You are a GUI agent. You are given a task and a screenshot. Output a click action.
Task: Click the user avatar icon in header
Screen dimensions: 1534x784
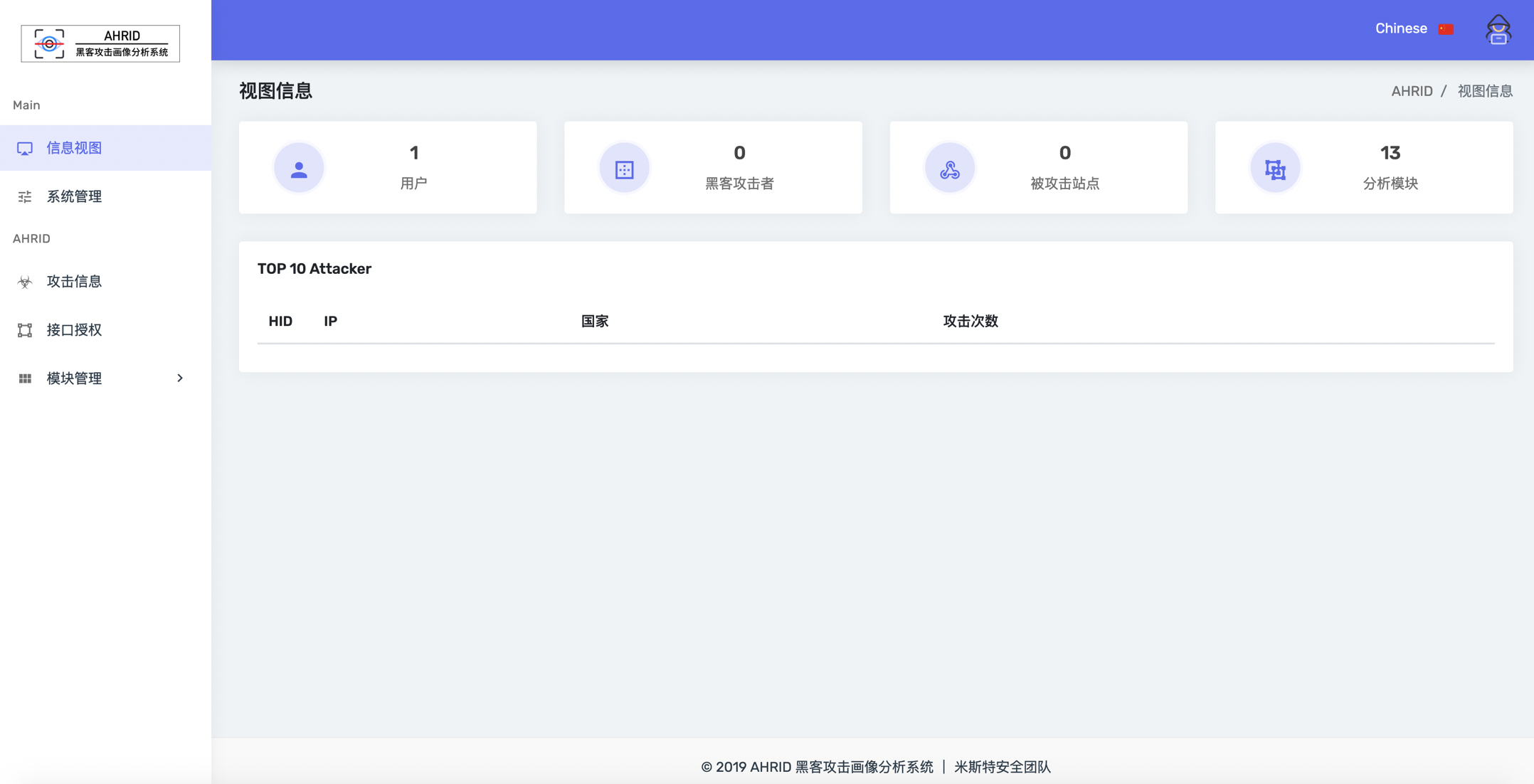pos(1498,30)
